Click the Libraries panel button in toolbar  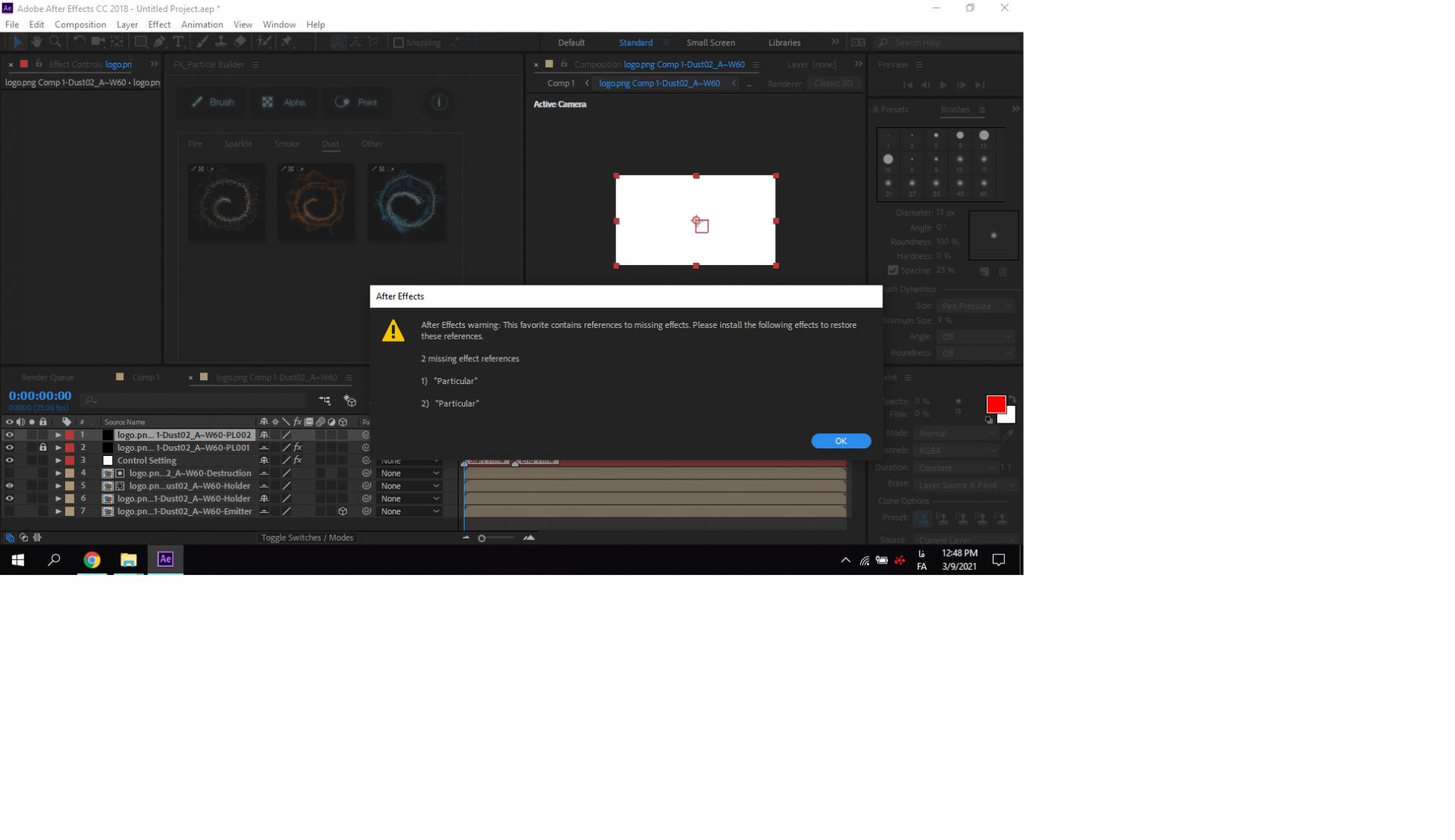pos(786,42)
